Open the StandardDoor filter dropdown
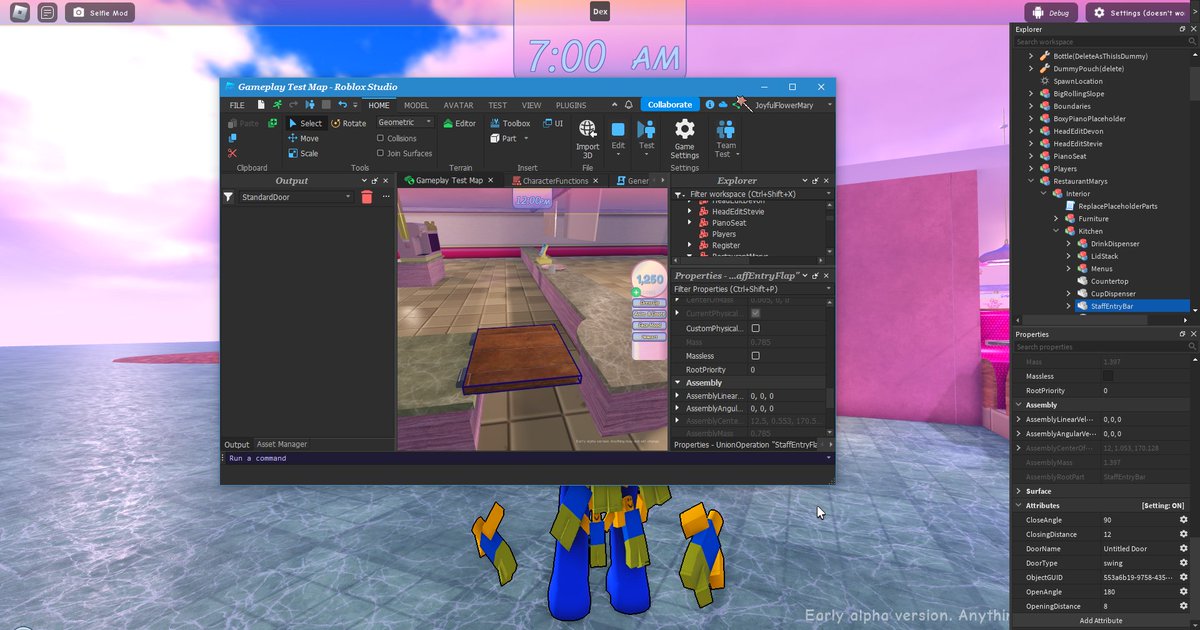The height and width of the screenshot is (630, 1200). (296, 198)
